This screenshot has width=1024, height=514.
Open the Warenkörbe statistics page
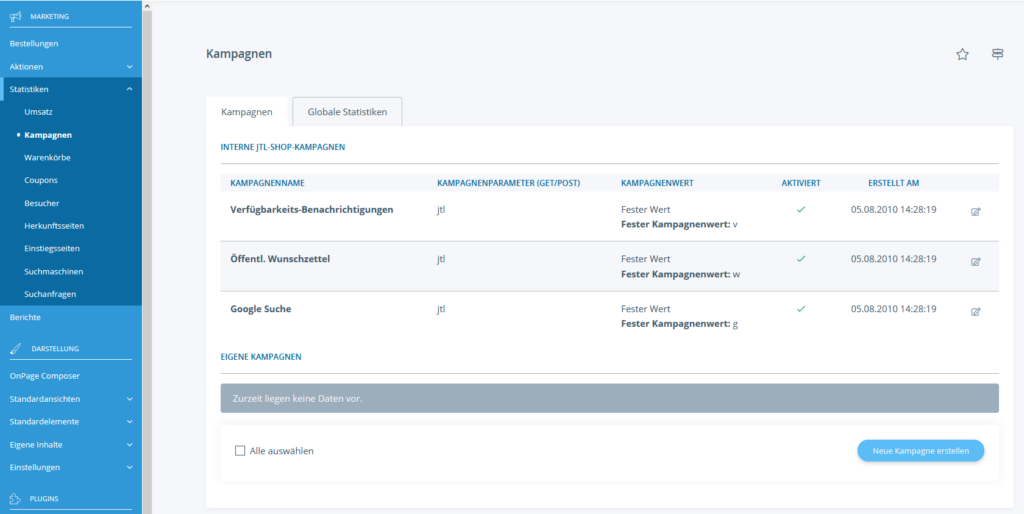click(x=47, y=157)
